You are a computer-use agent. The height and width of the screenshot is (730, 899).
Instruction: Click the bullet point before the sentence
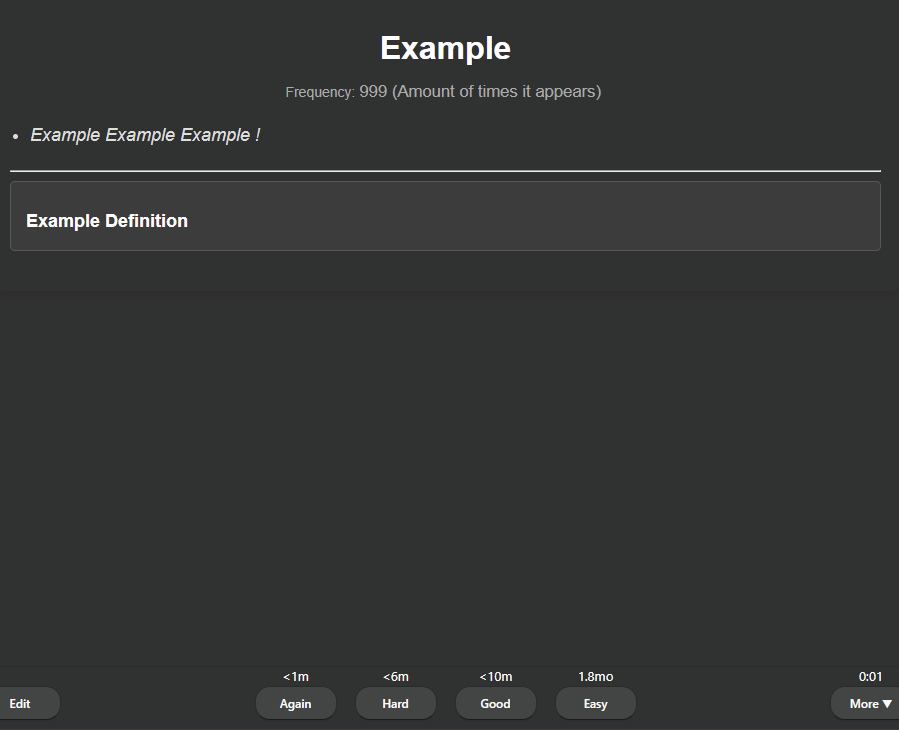point(15,136)
